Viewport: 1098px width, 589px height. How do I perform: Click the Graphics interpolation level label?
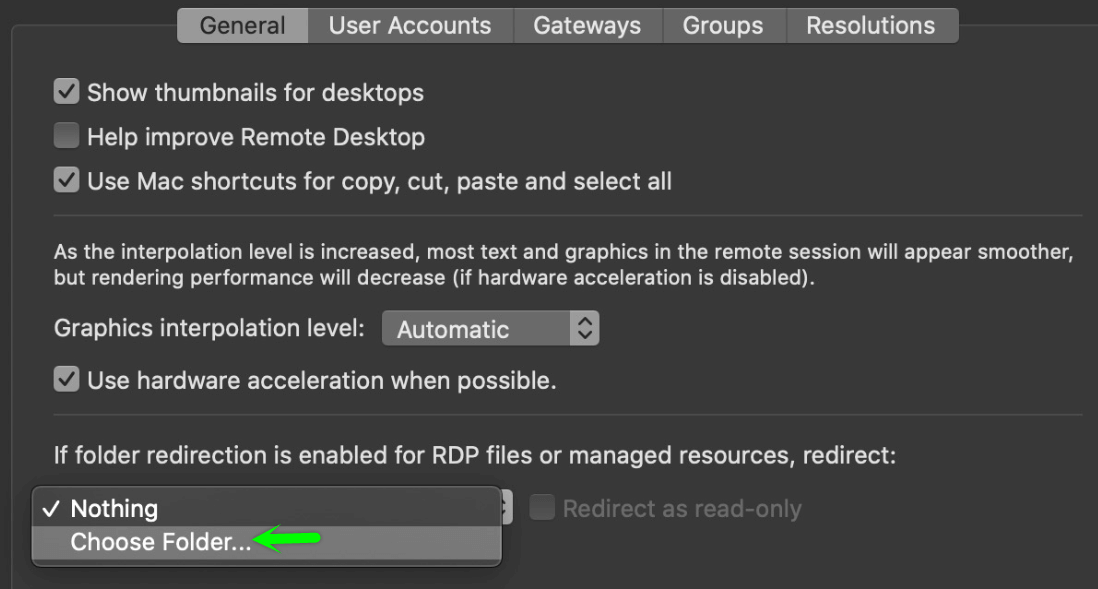tap(209, 328)
